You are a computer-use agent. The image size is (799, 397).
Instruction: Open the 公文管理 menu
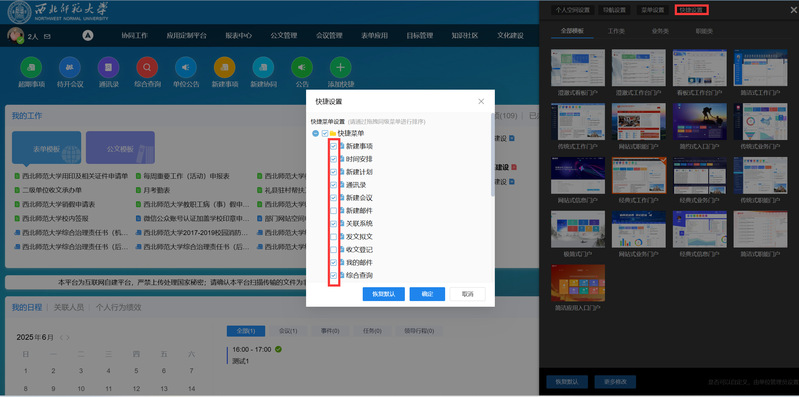point(284,36)
